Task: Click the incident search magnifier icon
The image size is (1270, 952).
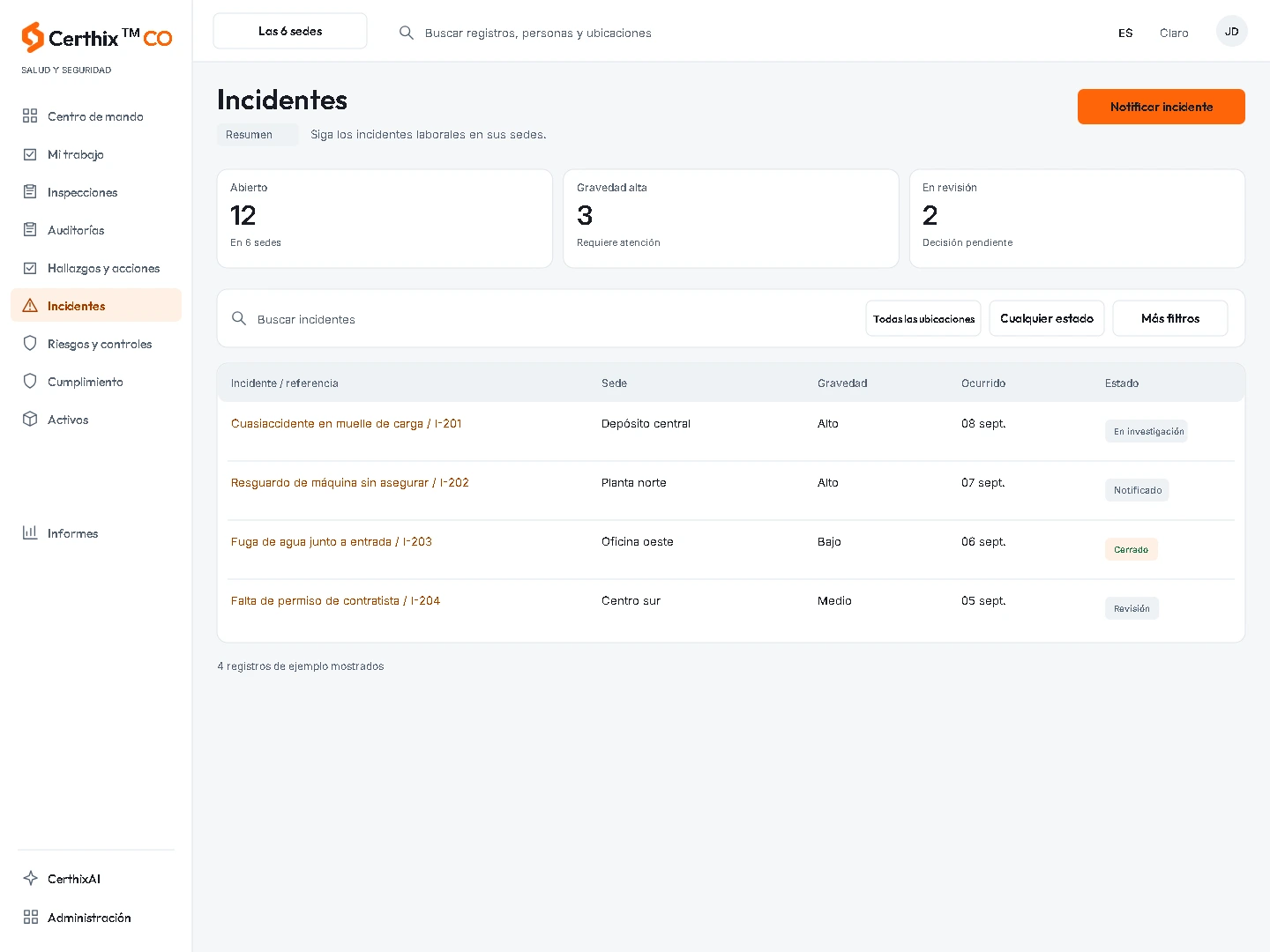Action: tap(239, 318)
